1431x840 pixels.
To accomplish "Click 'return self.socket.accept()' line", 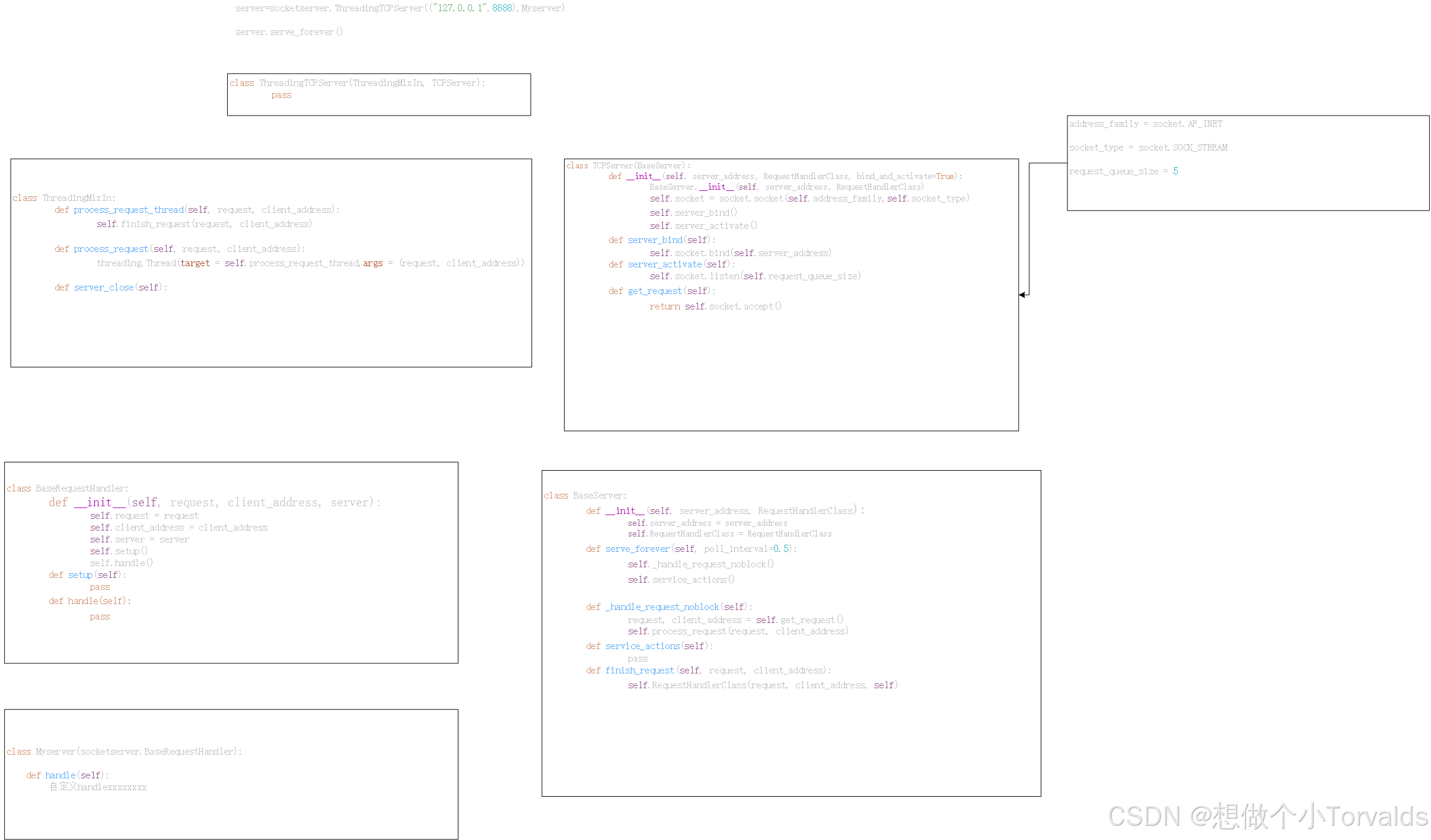I will pos(715,306).
